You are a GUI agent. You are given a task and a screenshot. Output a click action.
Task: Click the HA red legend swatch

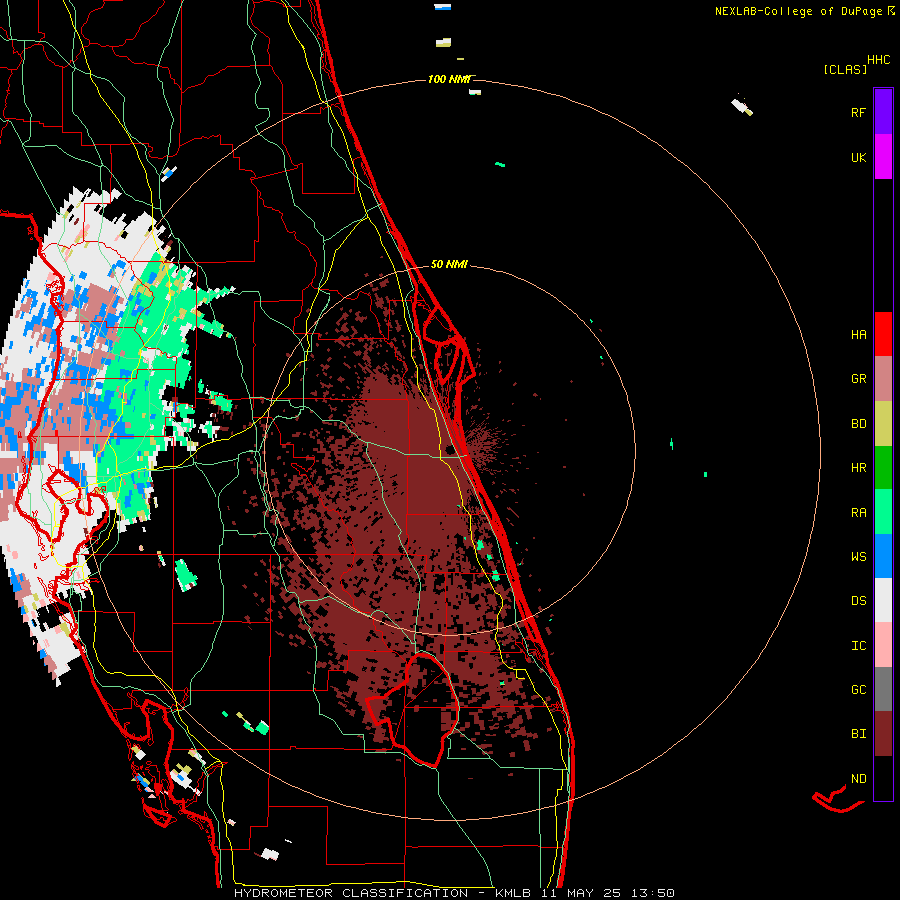(x=883, y=334)
